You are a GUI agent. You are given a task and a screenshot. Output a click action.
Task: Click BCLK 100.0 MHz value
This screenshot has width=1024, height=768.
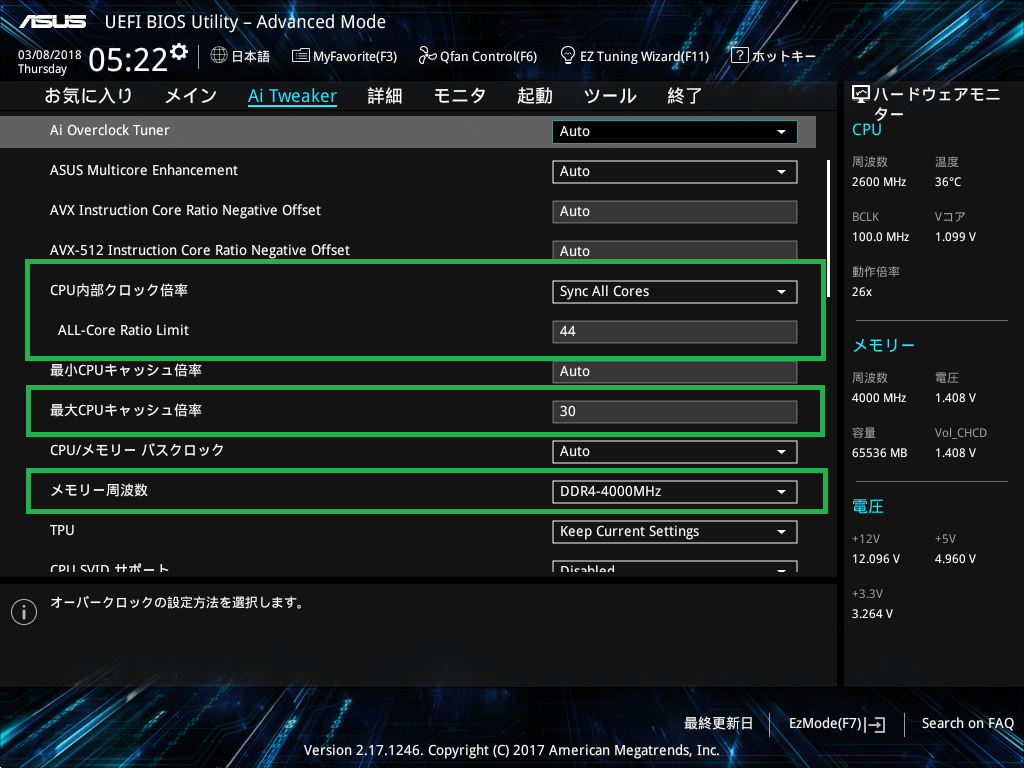(880, 237)
